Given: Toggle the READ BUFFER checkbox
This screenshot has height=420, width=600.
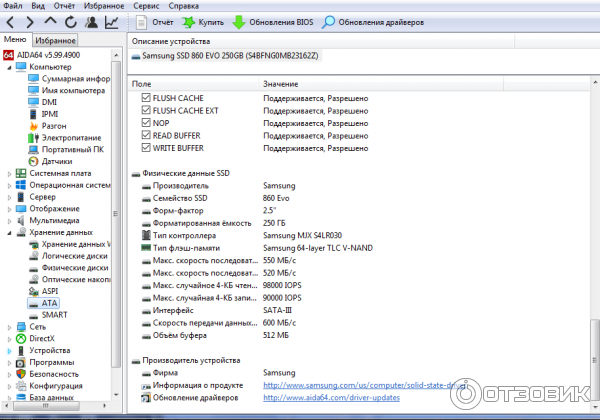Looking at the screenshot, I should [146, 135].
